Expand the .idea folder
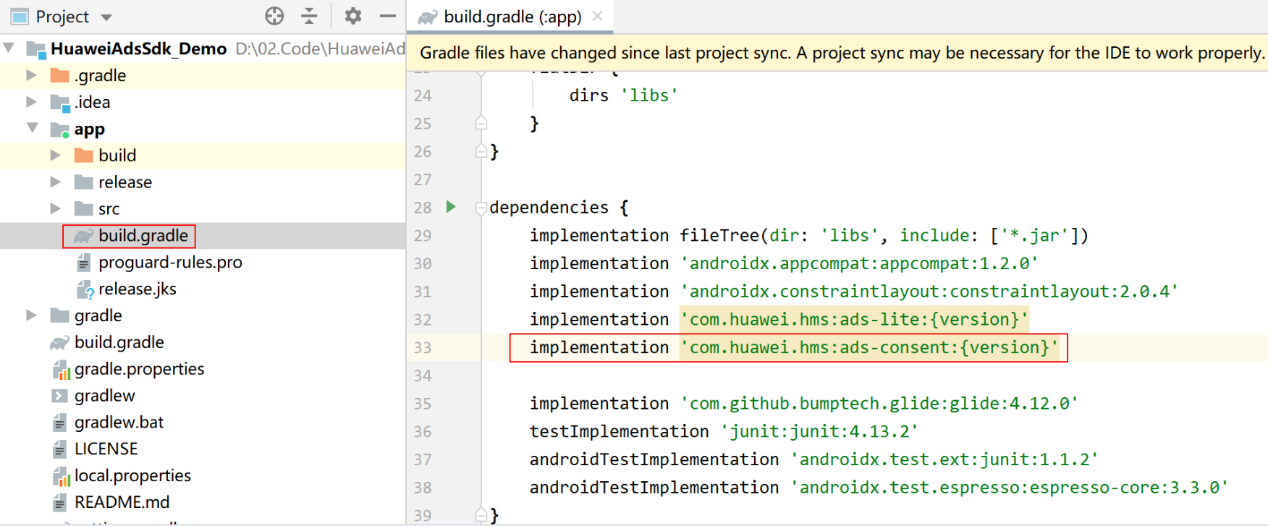 32,102
